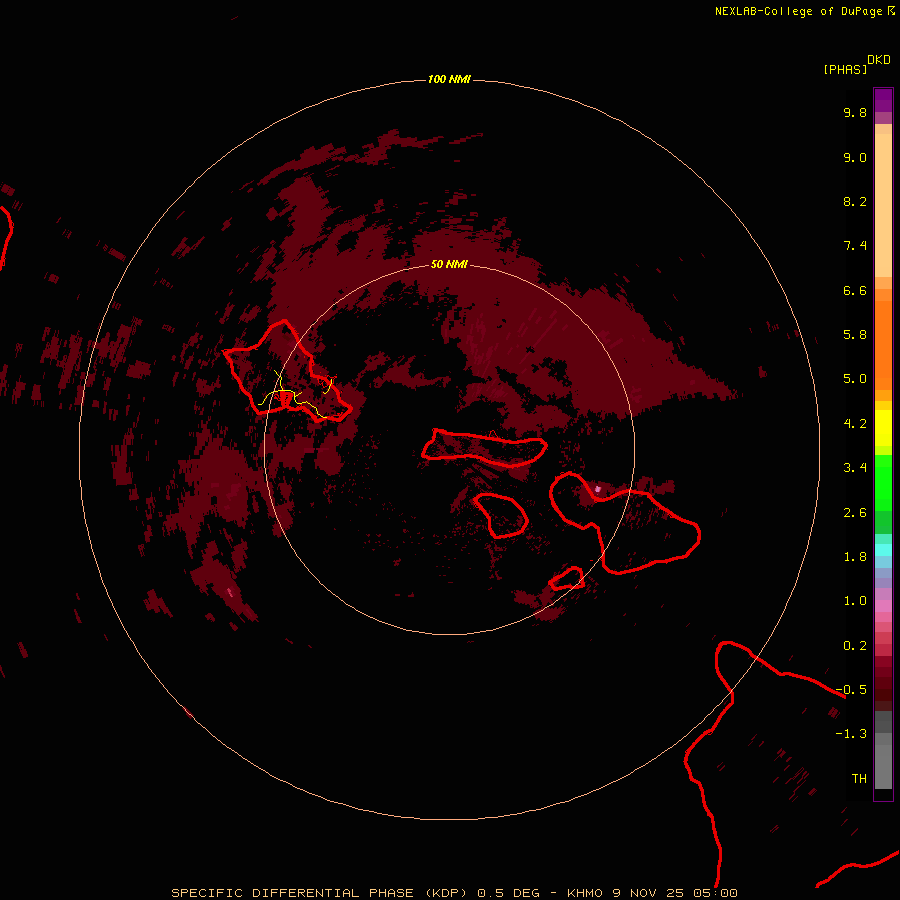Click the pink KDP pixel near Maui
The height and width of the screenshot is (900, 900).
598,489
